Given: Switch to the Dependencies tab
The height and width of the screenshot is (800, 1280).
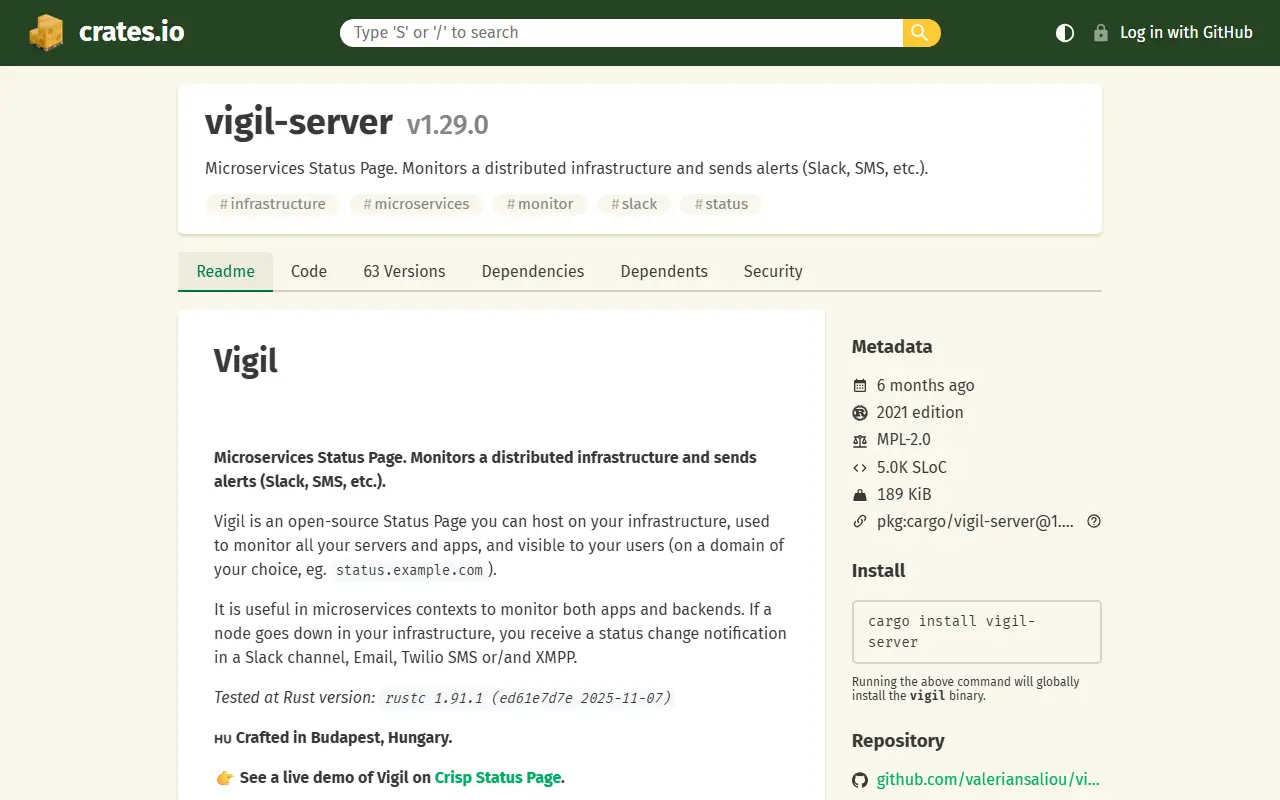Looking at the screenshot, I should 533,271.
